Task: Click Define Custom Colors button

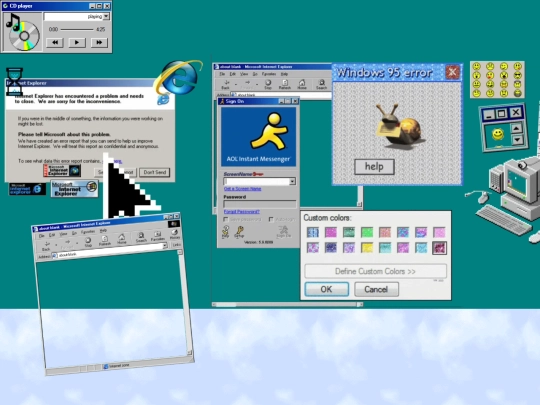Action: [375, 271]
